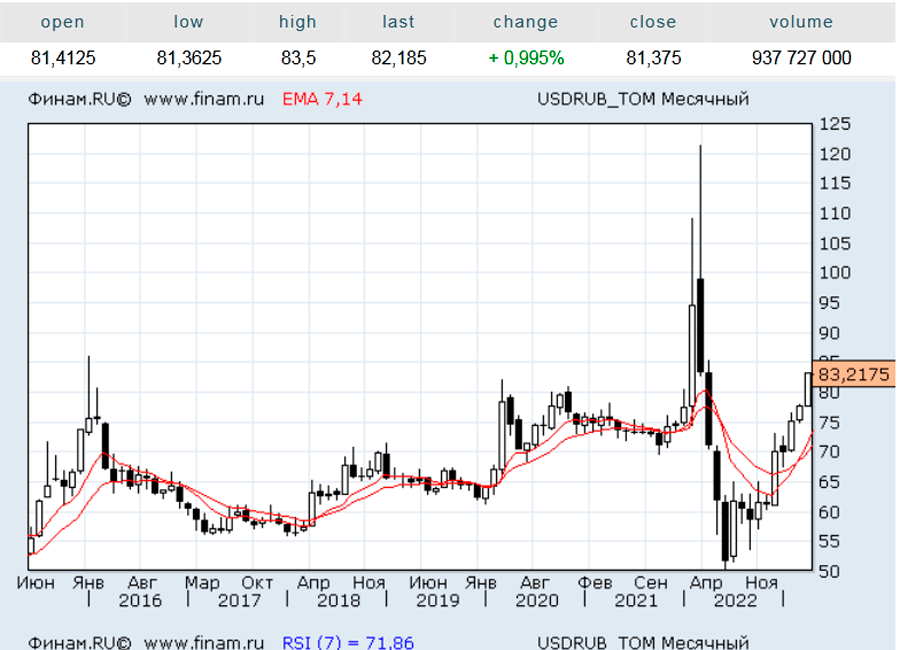Open www.finam.ru link above the price chart
Viewport: 900px width, 650px height.
(x=204, y=99)
